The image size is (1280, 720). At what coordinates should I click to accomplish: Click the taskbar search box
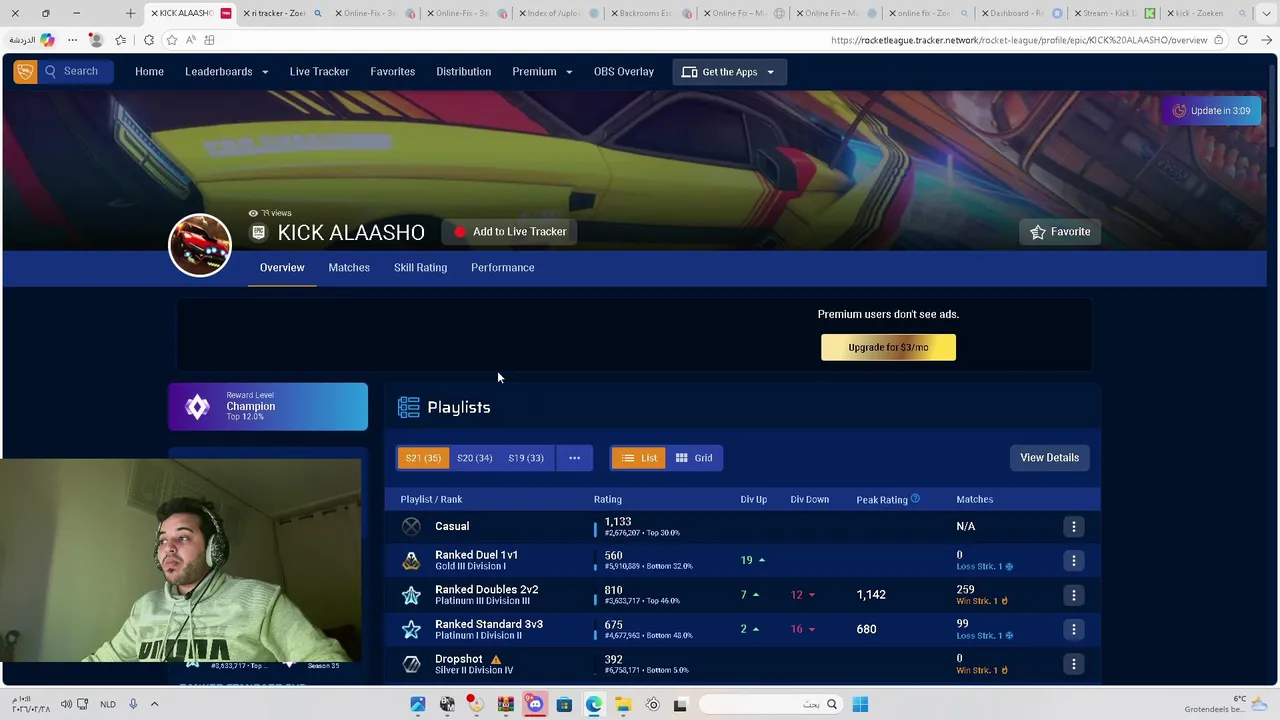click(x=770, y=705)
